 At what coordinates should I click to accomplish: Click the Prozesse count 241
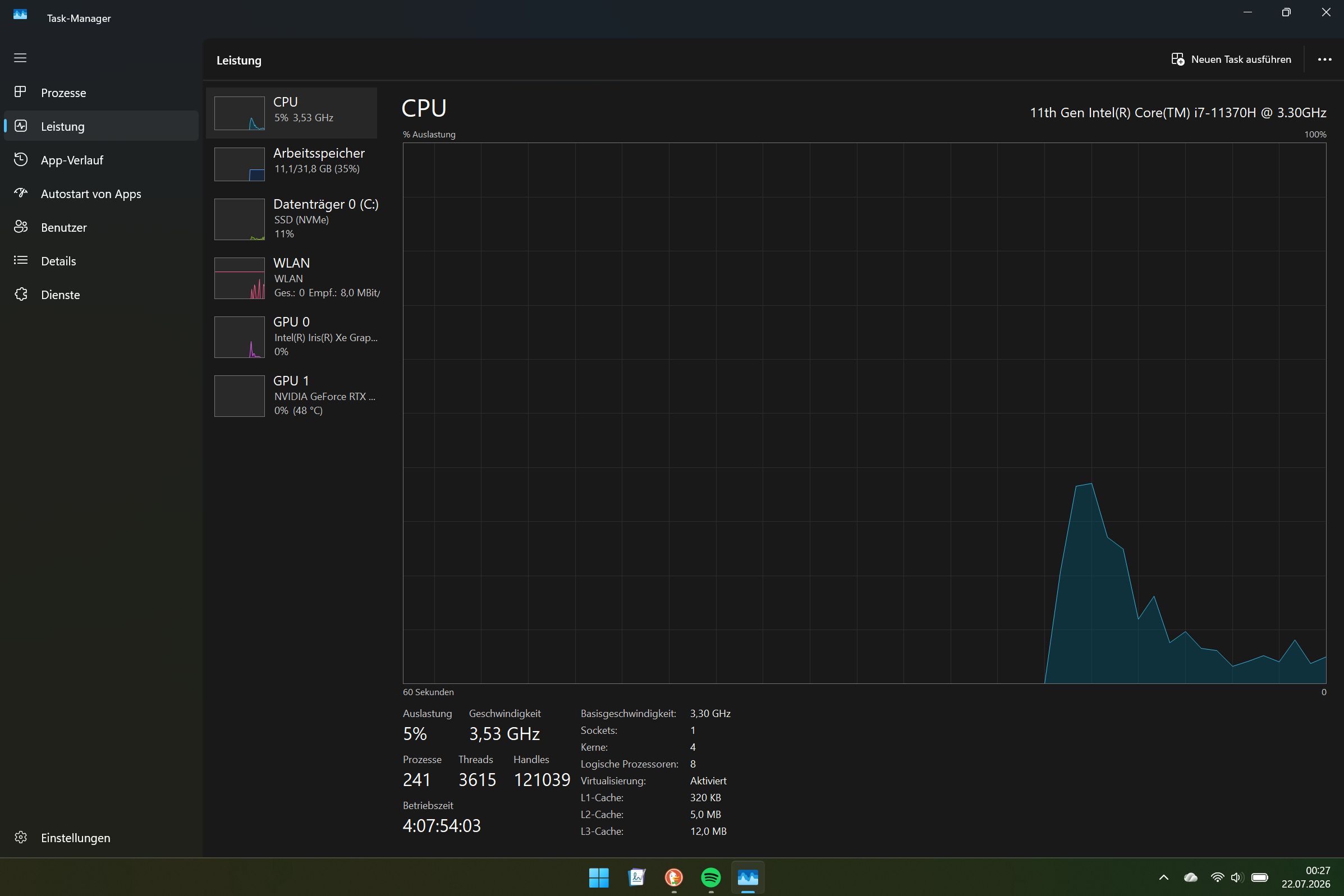[x=416, y=779]
